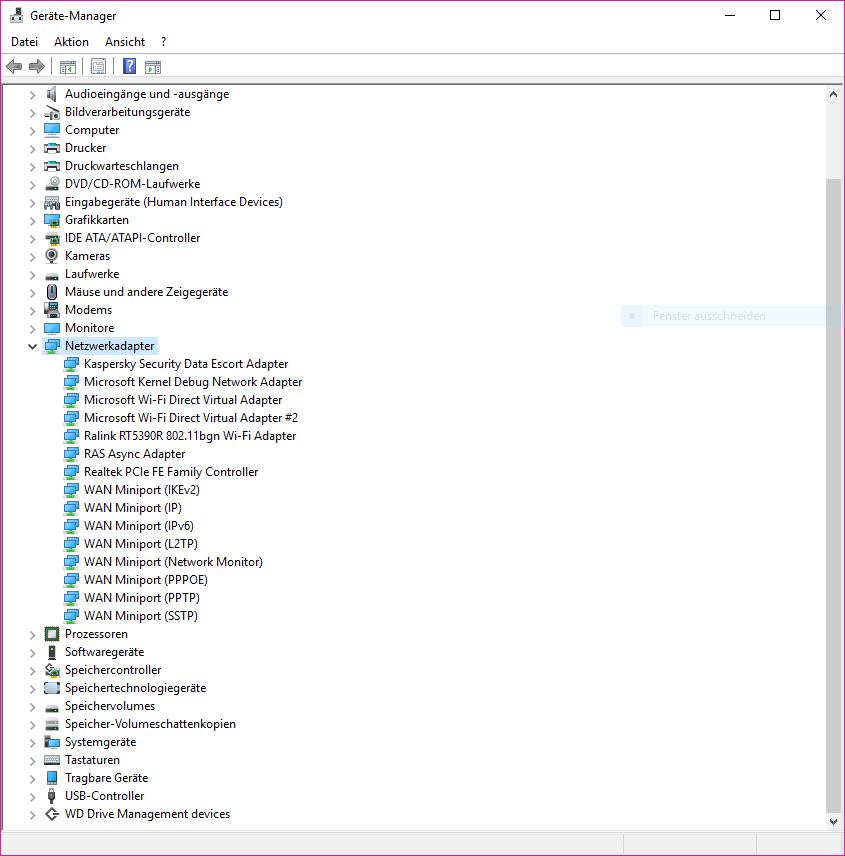The height and width of the screenshot is (856, 845).
Task: Click the Kaspersky Security adapter icon
Action: click(x=71, y=364)
